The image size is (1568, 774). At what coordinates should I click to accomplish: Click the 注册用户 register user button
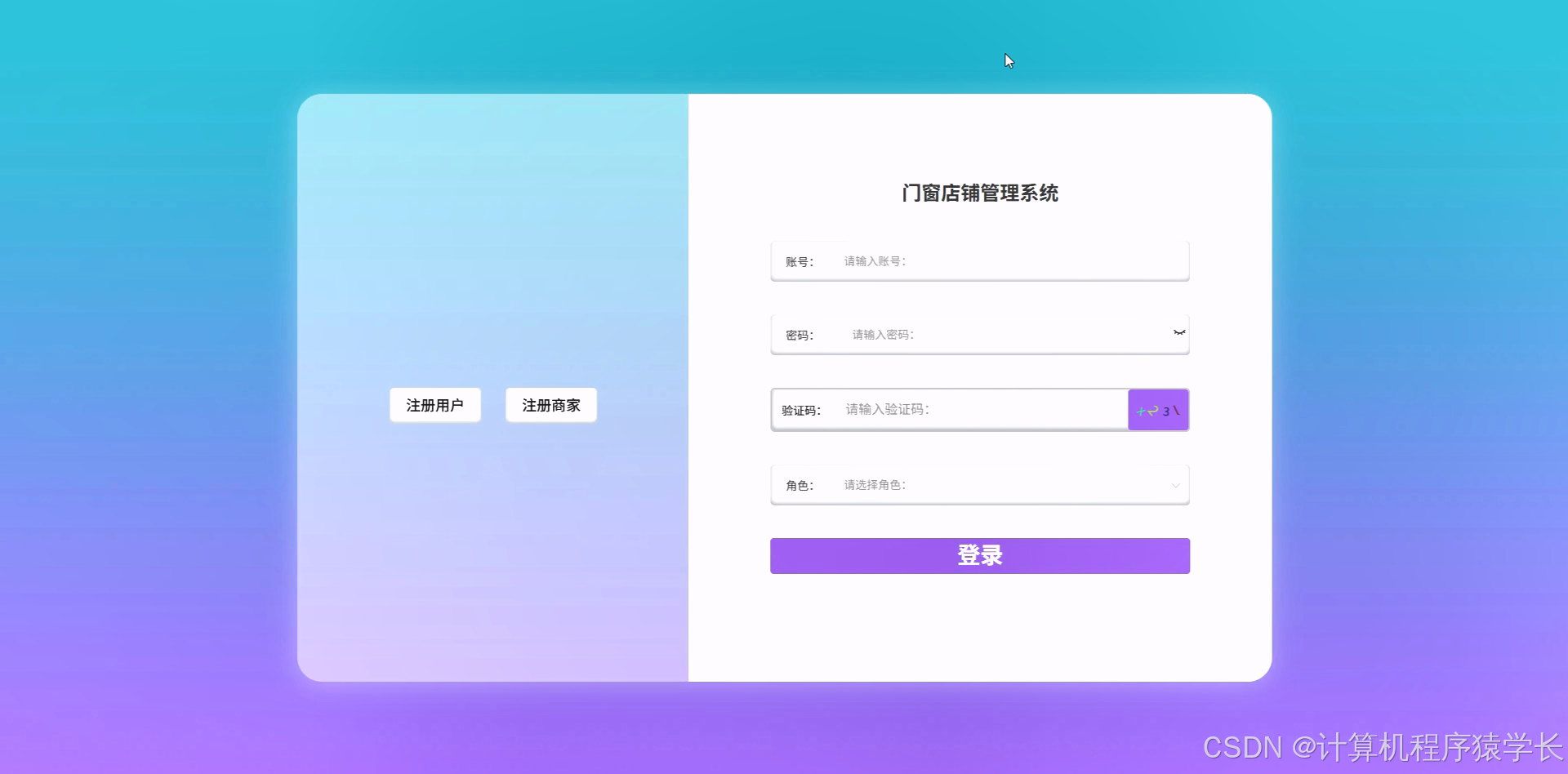434,404
